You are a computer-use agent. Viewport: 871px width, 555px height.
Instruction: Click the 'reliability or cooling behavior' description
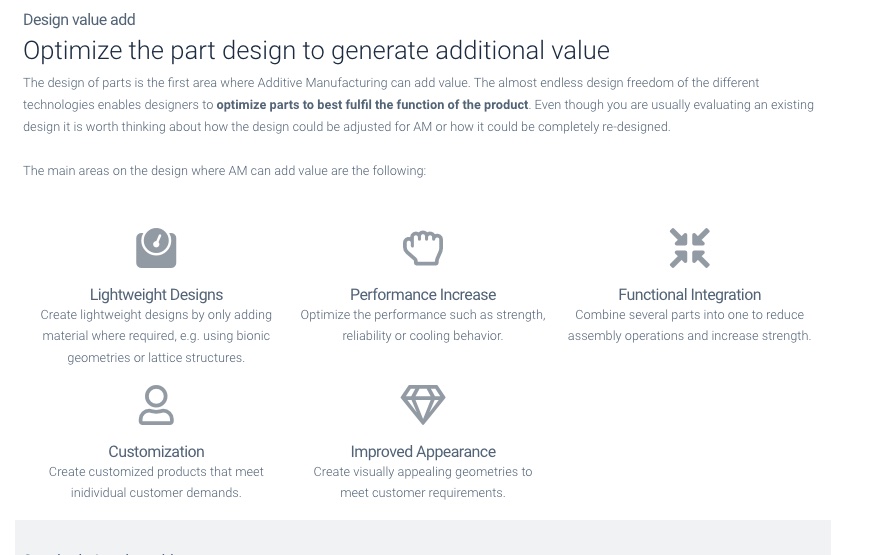(x=423, y=326)
